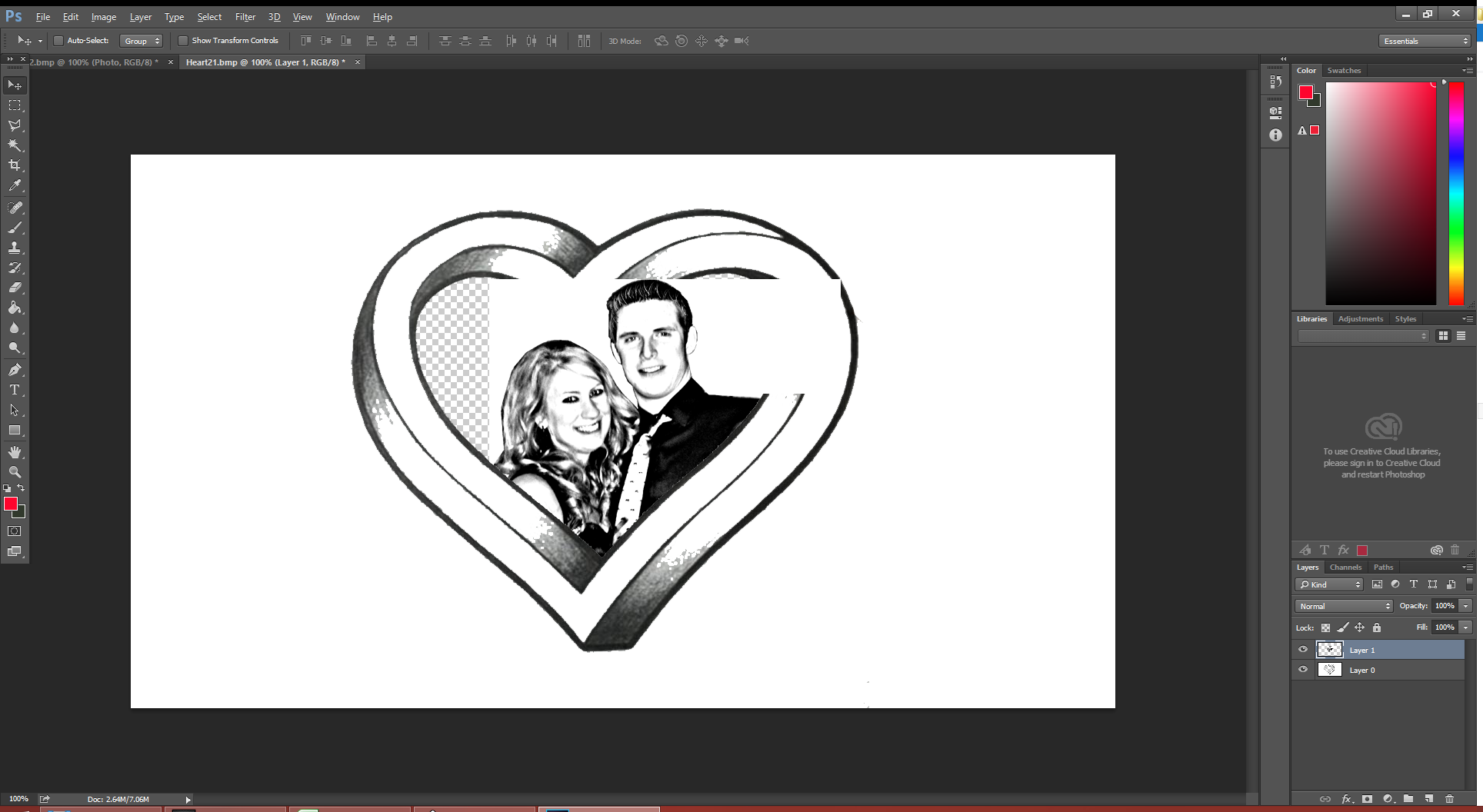Open the Info panel icon
The image size is (1483, 812).
(x=1275, y=135)
